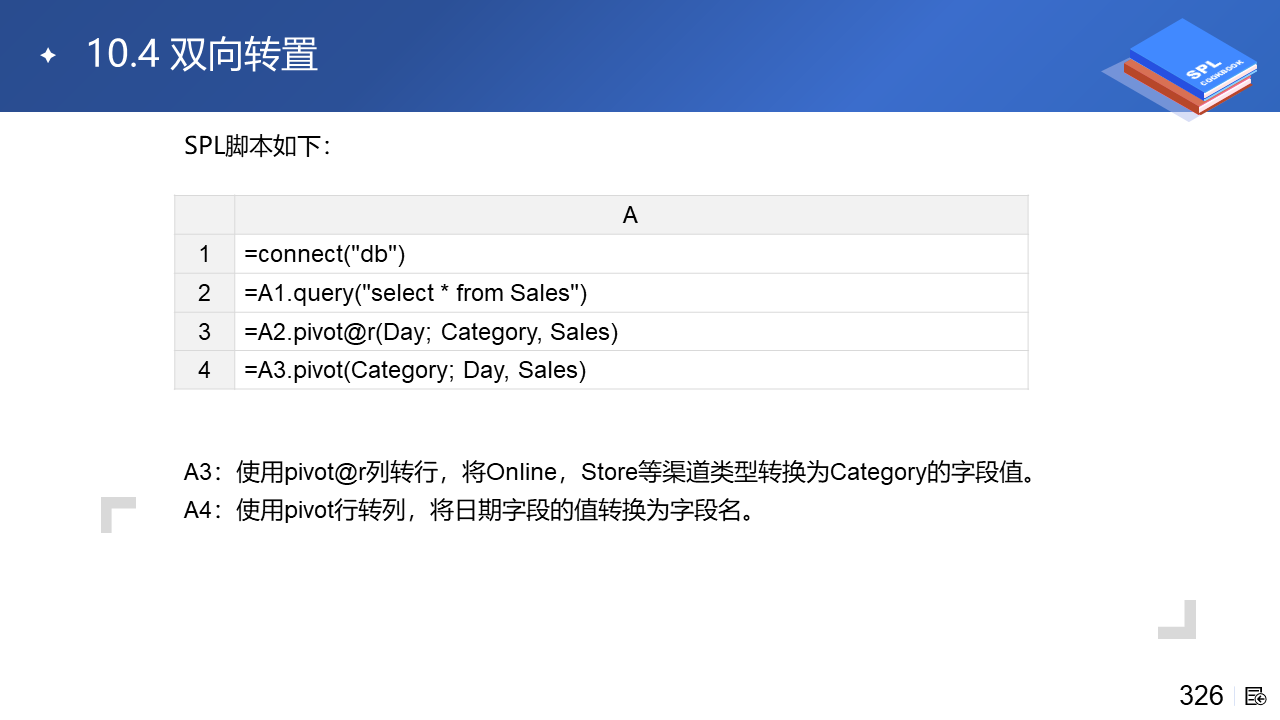Select row header 2 in the script table
Screen dimensions: 1280x720
[204, 293]
